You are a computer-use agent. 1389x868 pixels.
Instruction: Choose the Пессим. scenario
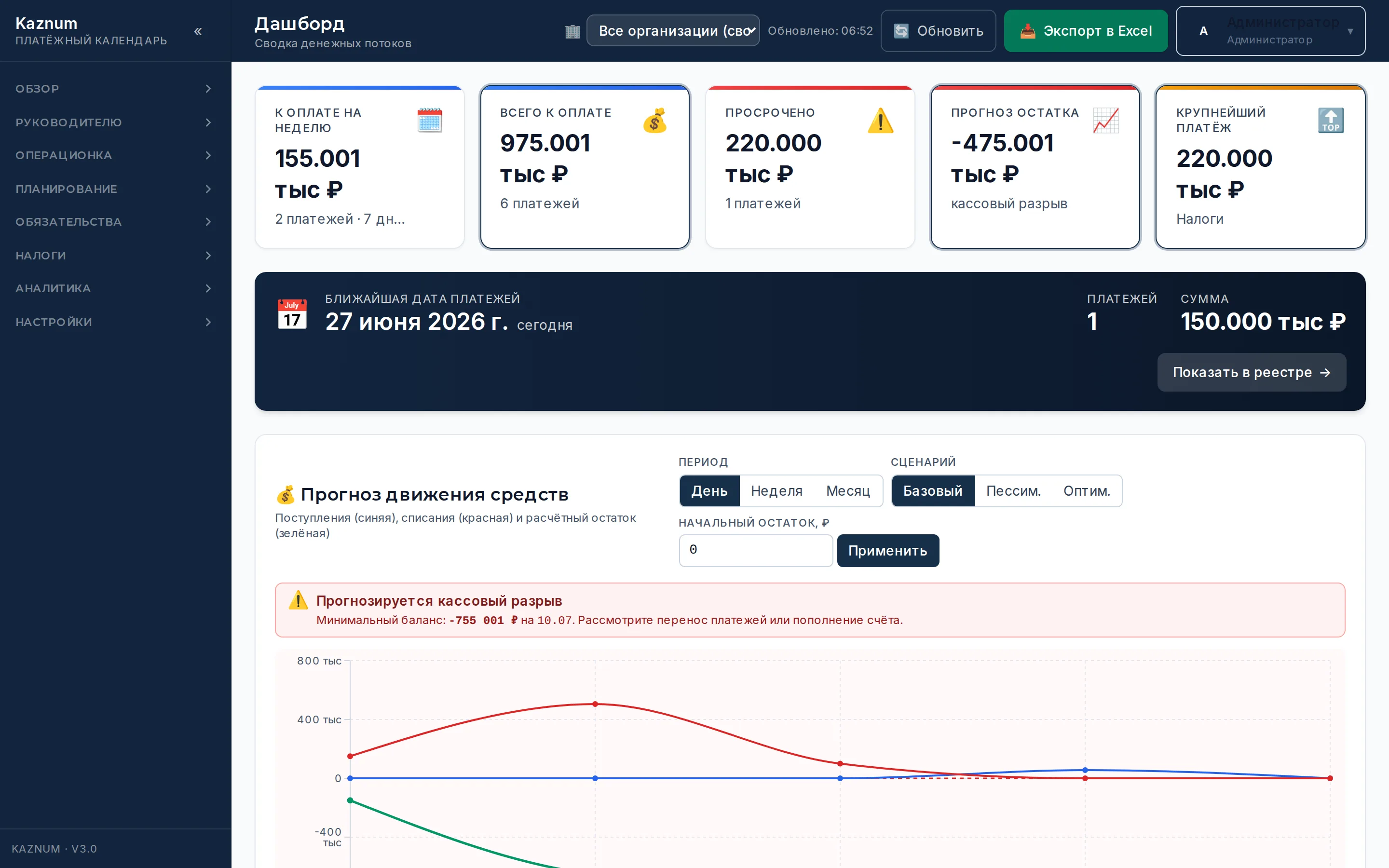[x=1013, y=491]
